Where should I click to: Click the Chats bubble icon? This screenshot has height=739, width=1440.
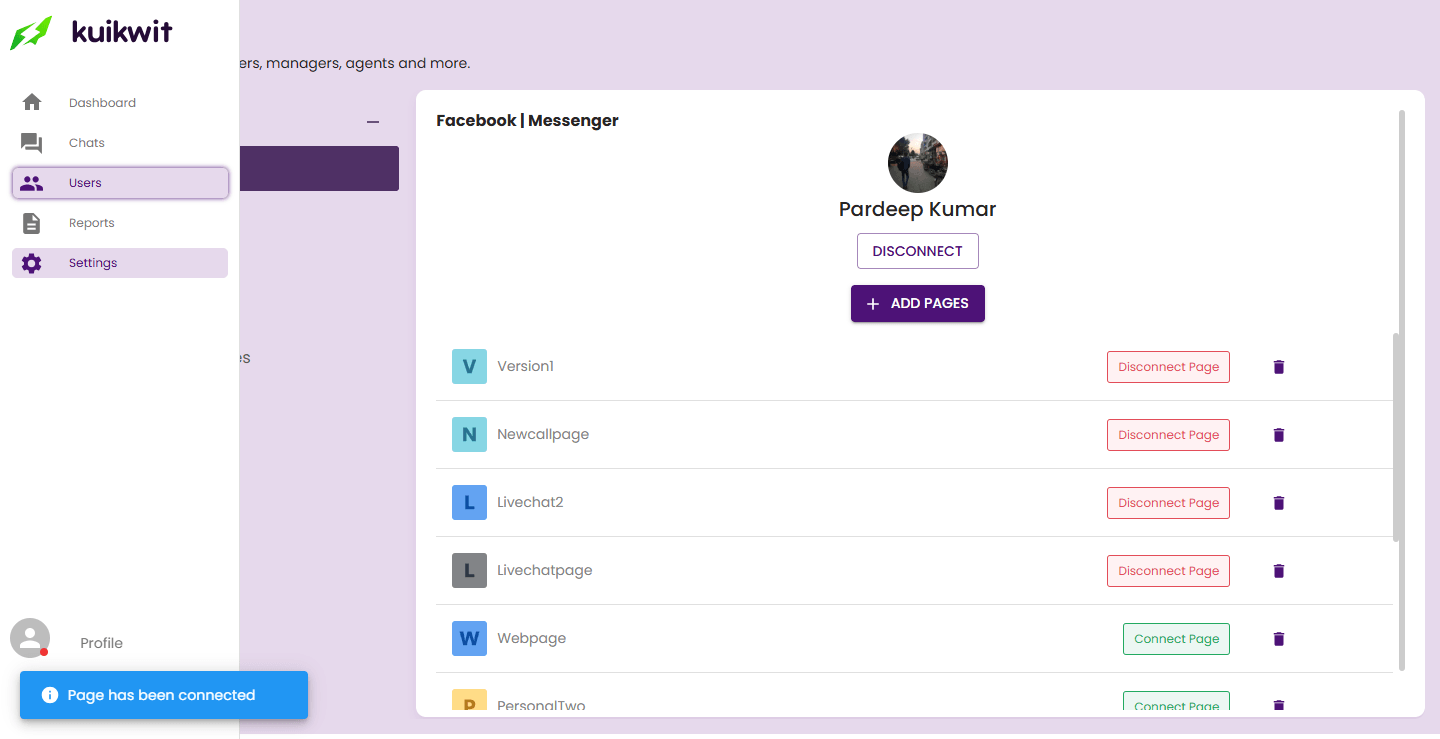point(32,143)
